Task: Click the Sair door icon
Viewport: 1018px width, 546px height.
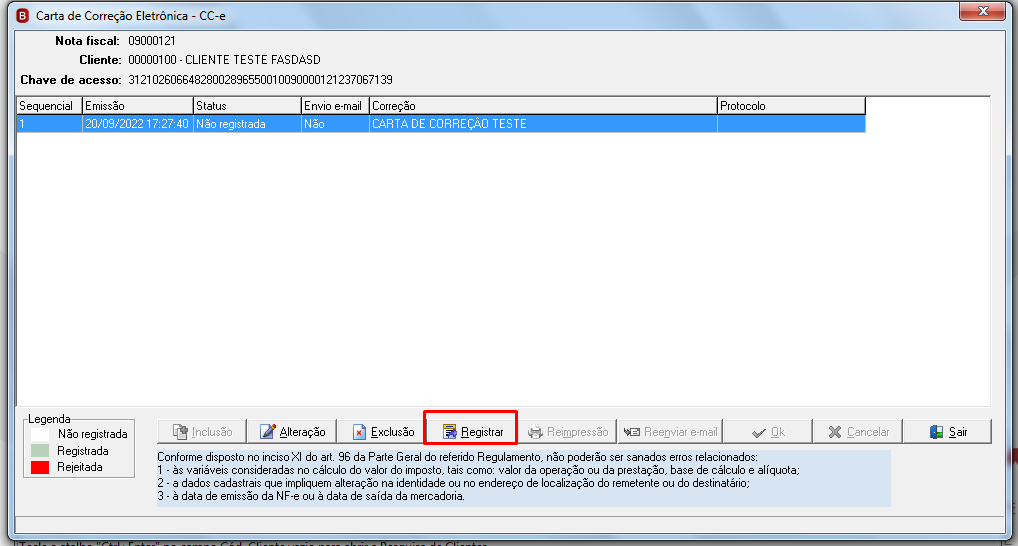Action: pyautogui.click(x=936, y=432)
